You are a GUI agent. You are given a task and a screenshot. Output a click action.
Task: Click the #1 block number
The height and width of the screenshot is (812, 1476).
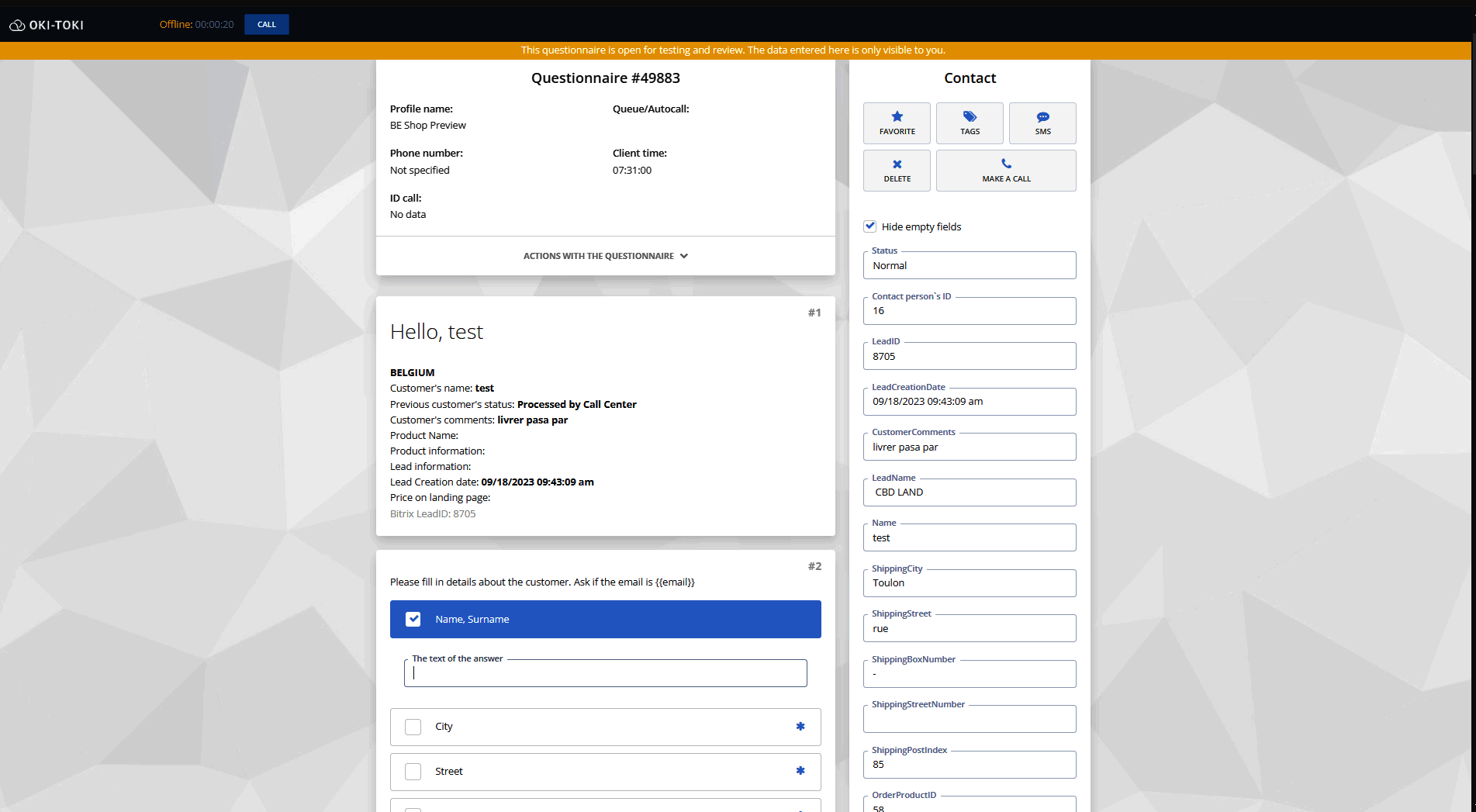point(814,313)
